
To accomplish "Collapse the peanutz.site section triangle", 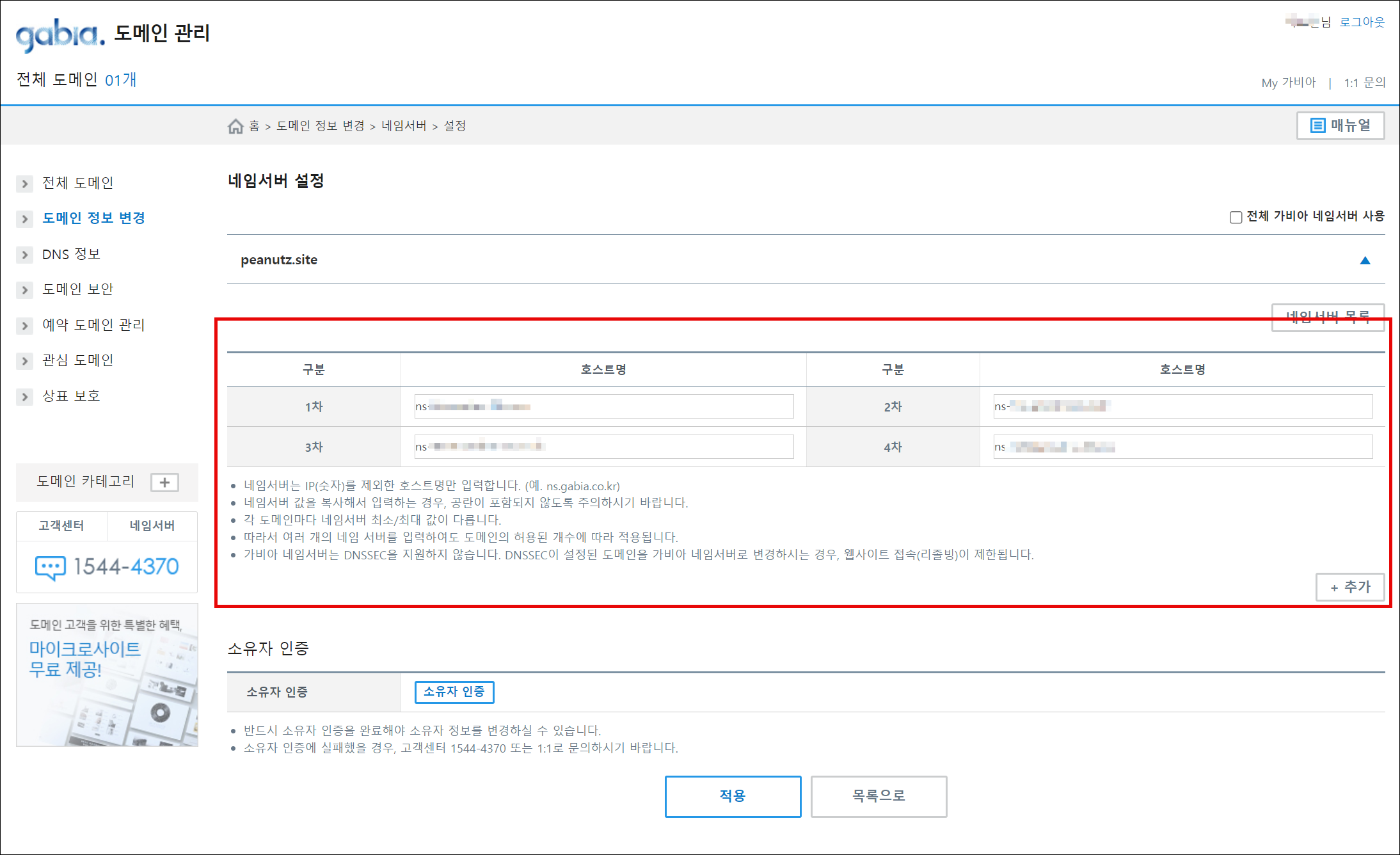I will point(1365,260).
